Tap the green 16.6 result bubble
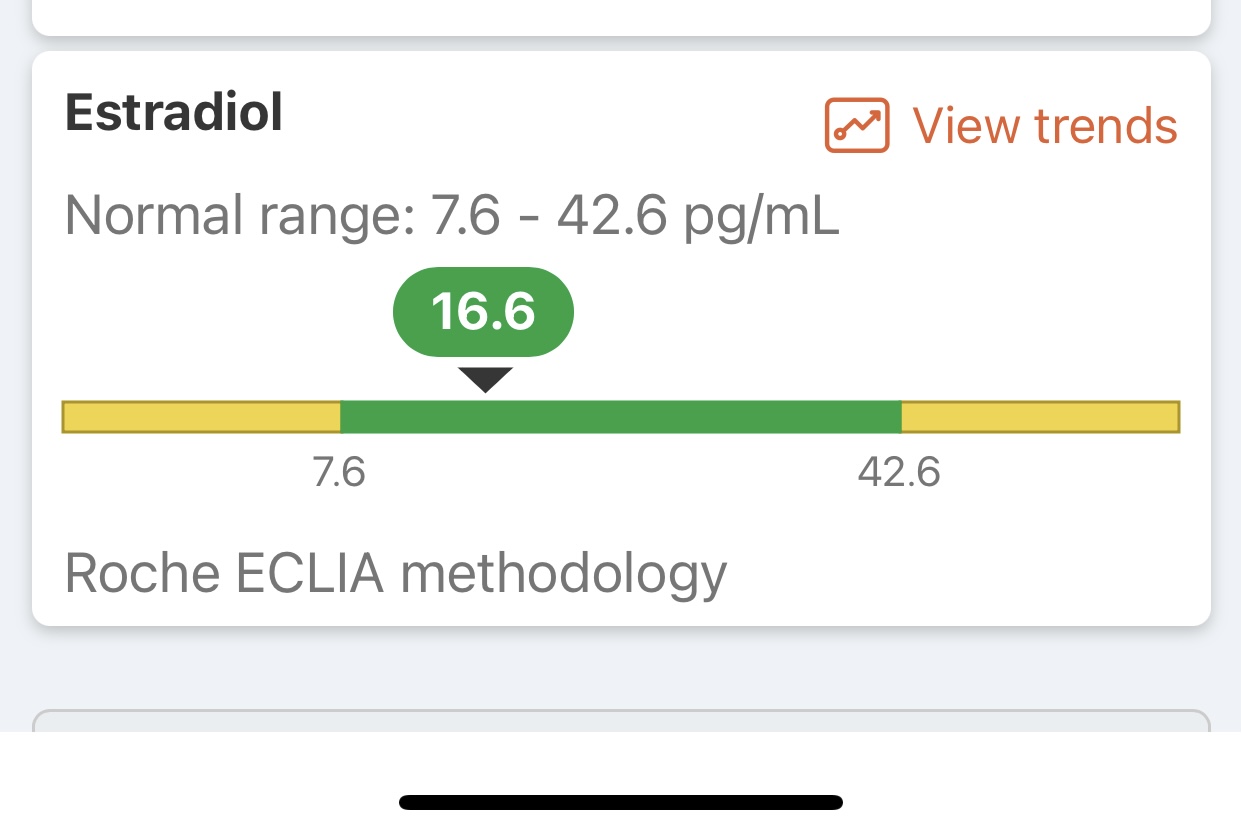The image size is (1241, 834). pos(484,312)
